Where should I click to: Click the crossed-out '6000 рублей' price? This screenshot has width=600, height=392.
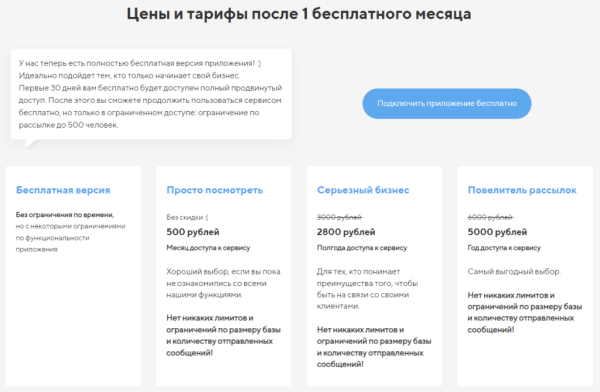coord(490,217)
